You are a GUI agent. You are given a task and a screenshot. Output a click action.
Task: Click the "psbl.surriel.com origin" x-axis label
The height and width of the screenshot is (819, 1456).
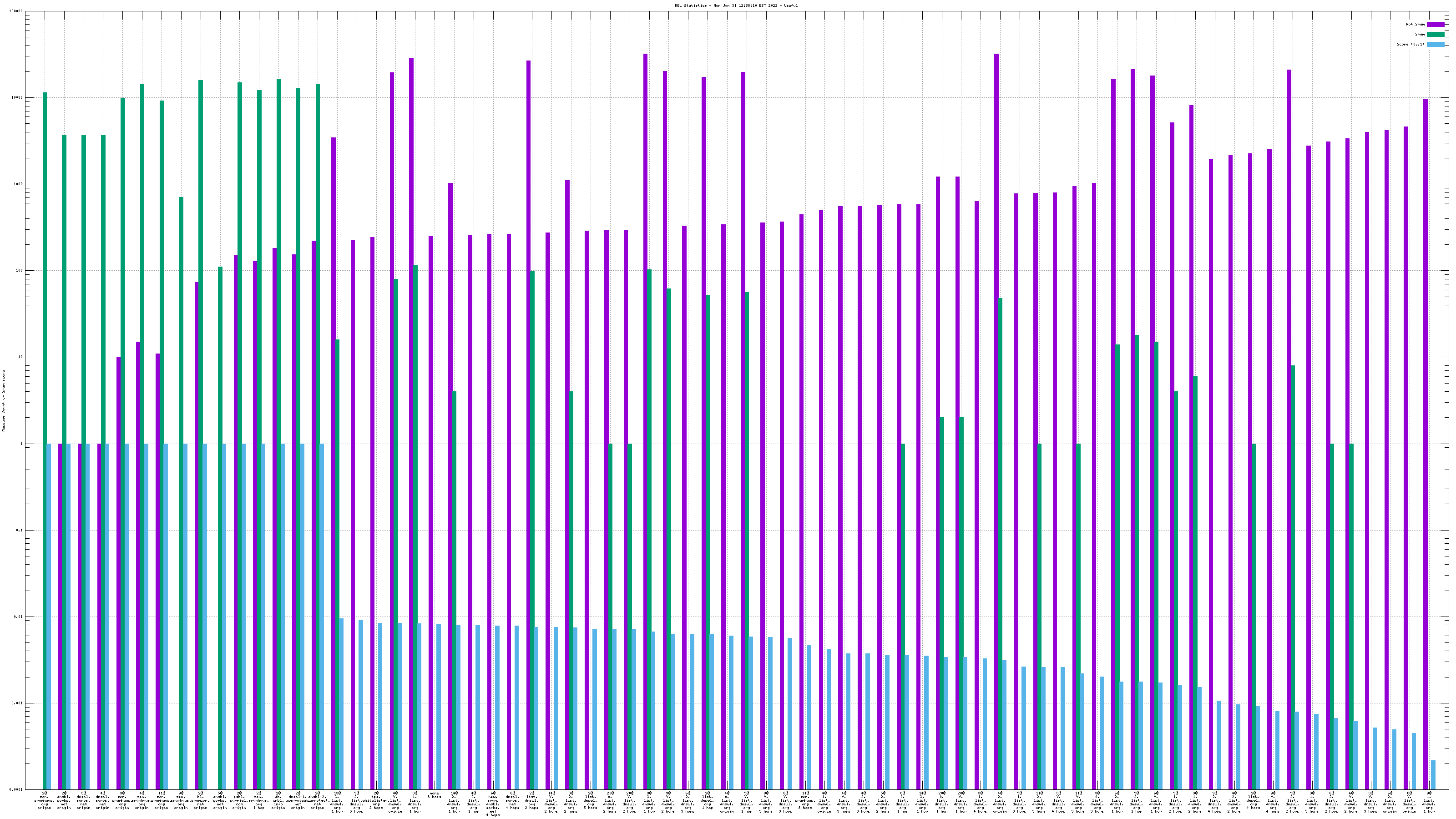click(x=240, y=800)
